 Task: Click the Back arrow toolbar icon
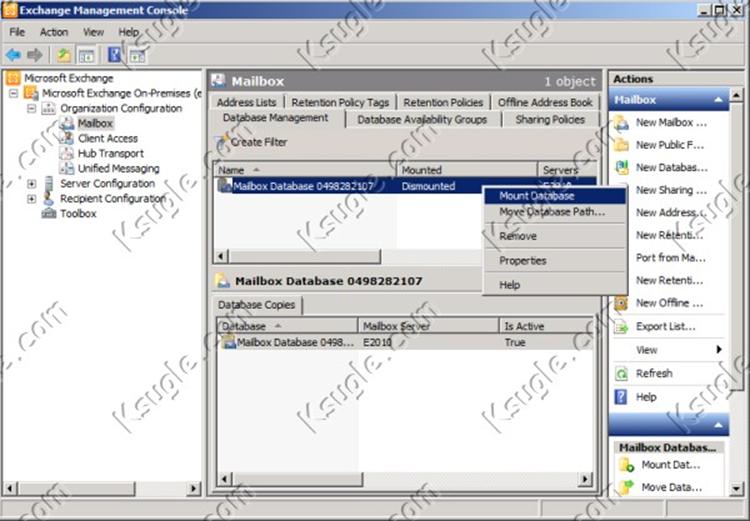click(x=14, y=55)
